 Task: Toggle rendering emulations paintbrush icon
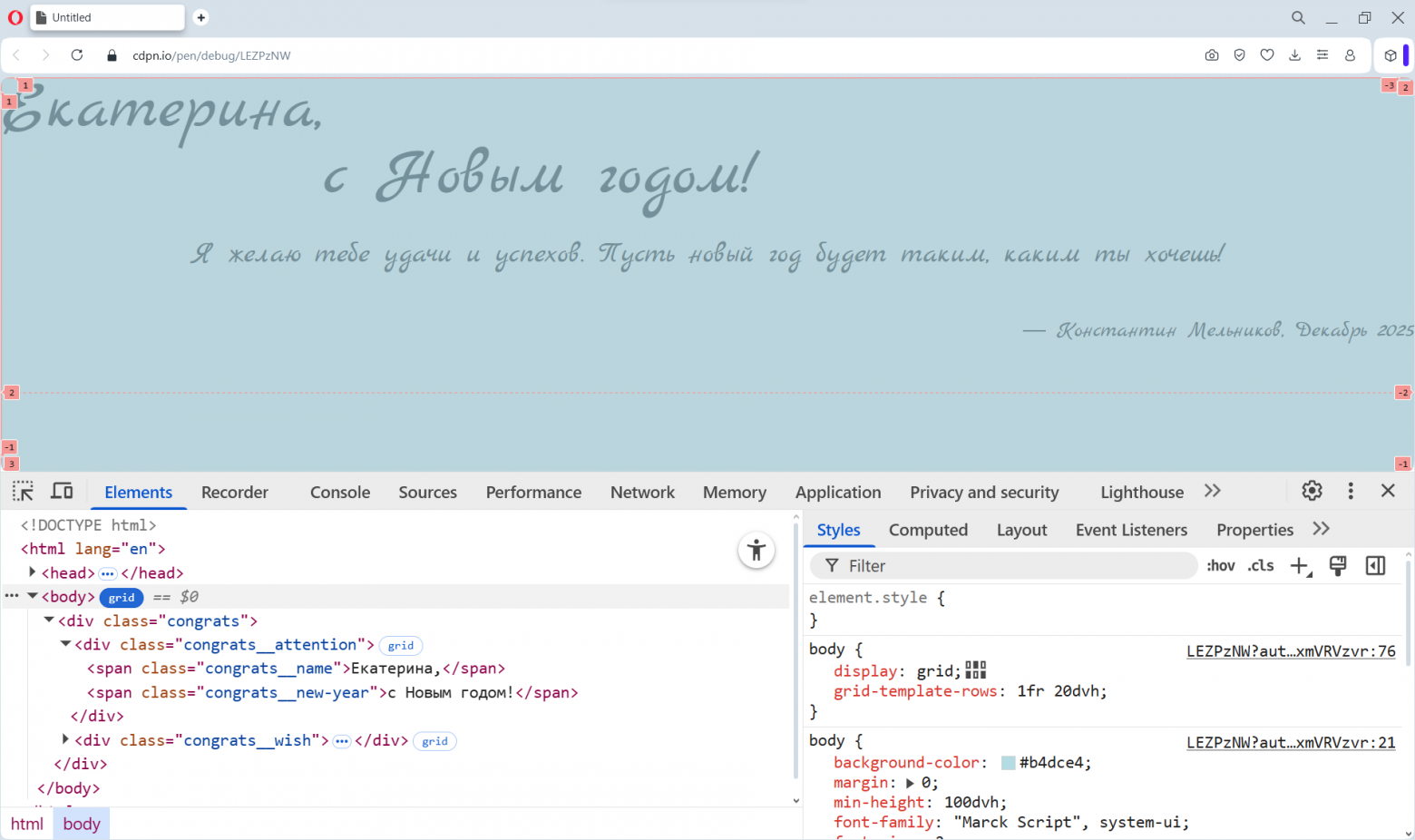click(1338, 566)
